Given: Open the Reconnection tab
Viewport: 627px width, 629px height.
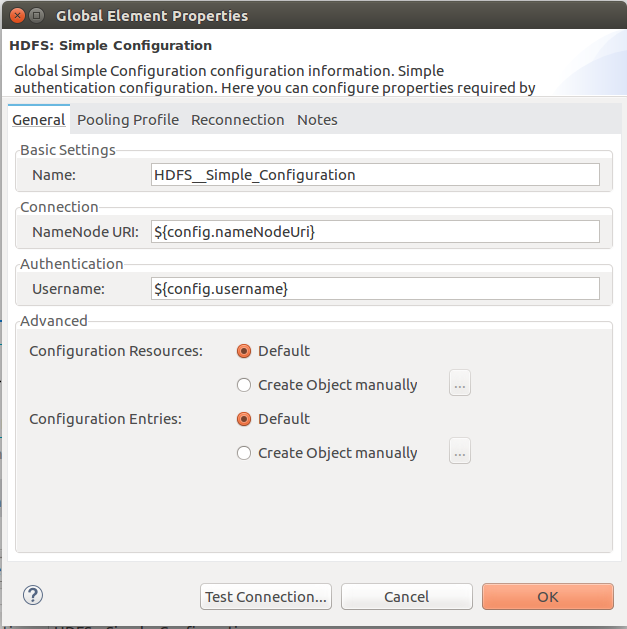Looking at the screenshot, I should coord(237,120).
